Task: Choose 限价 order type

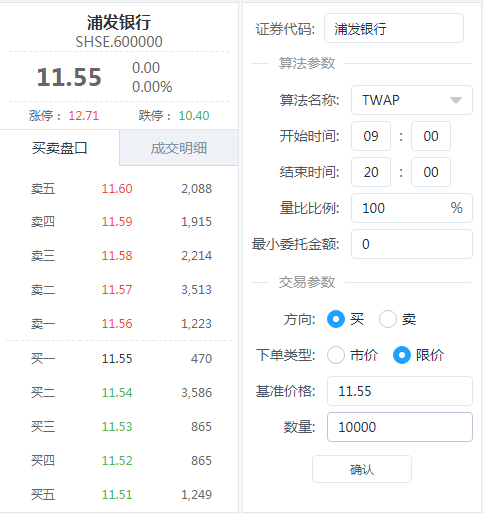Action: tap(402, 355)
